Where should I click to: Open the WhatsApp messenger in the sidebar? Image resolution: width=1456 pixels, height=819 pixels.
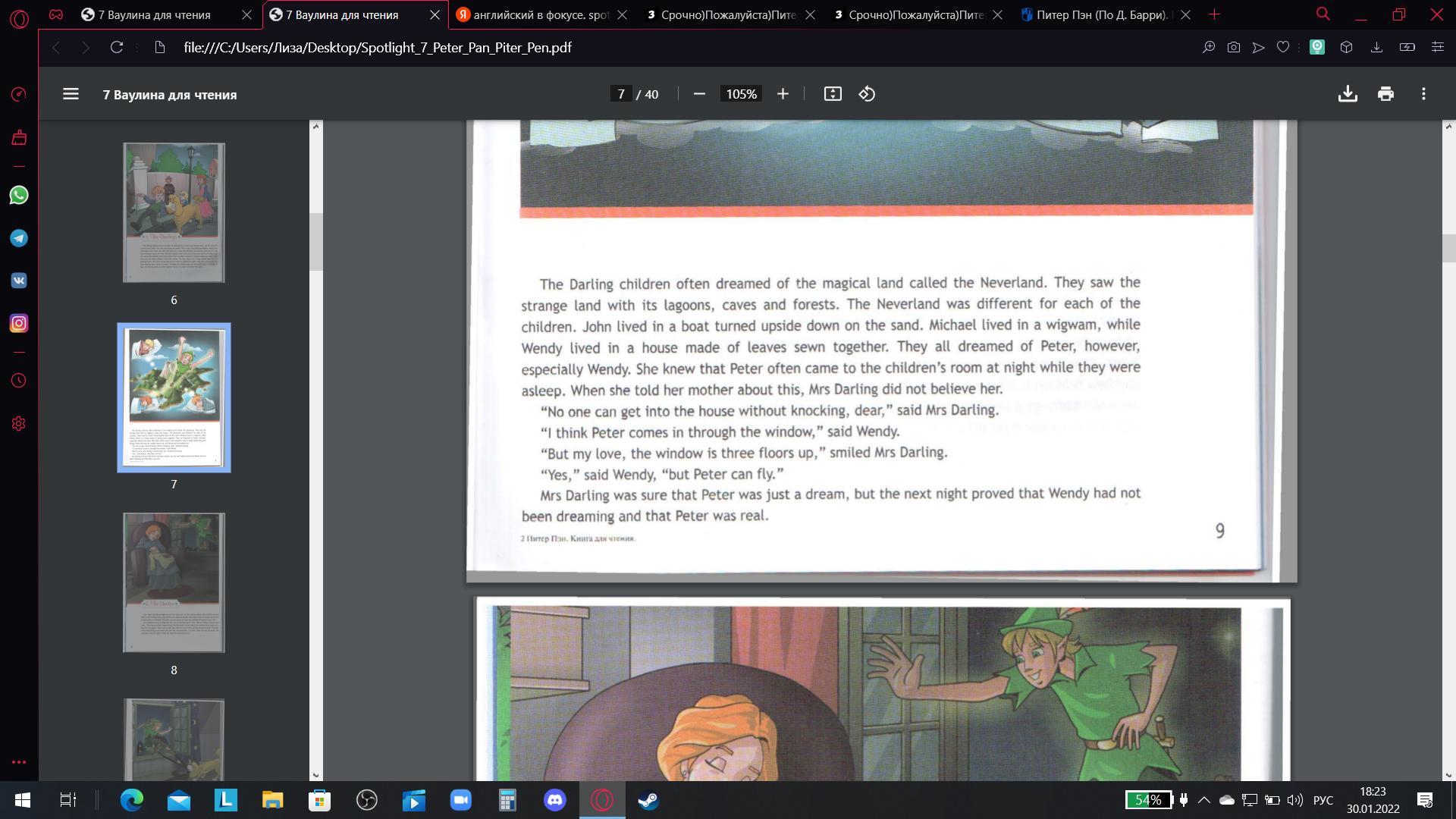(x=19, y=195)
